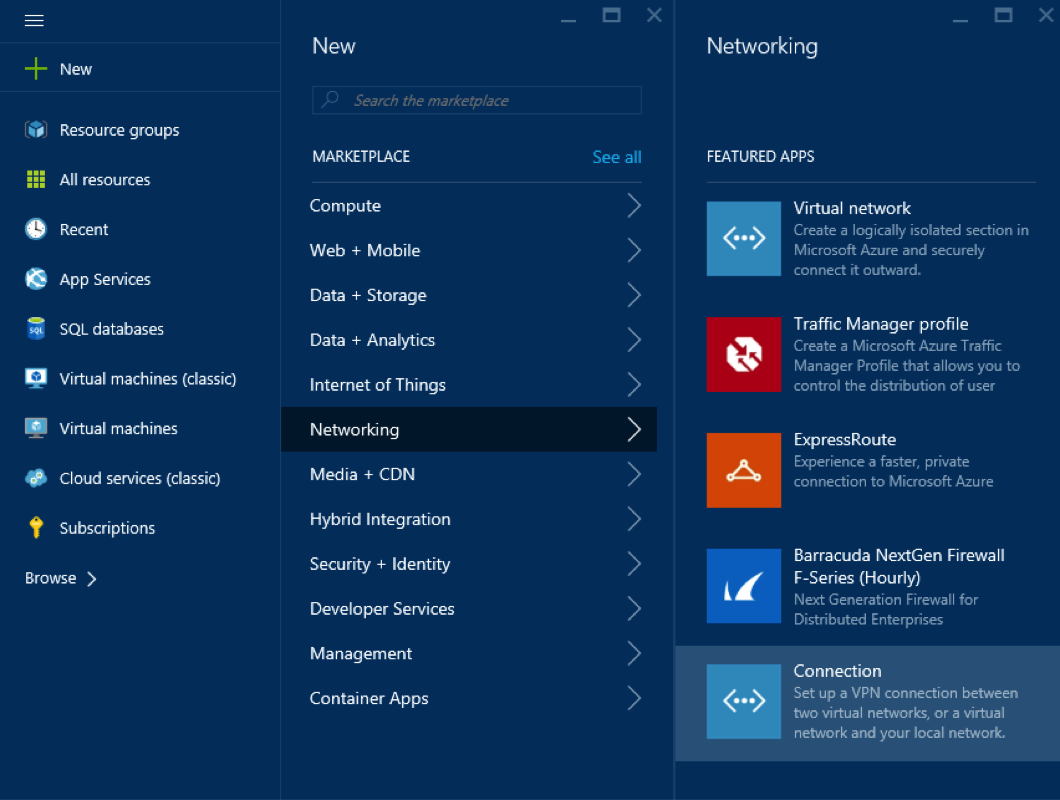The image size is (1060, 800).
Task: Click the Virtual machines monitor icon
Action: [x=36, y=428]
